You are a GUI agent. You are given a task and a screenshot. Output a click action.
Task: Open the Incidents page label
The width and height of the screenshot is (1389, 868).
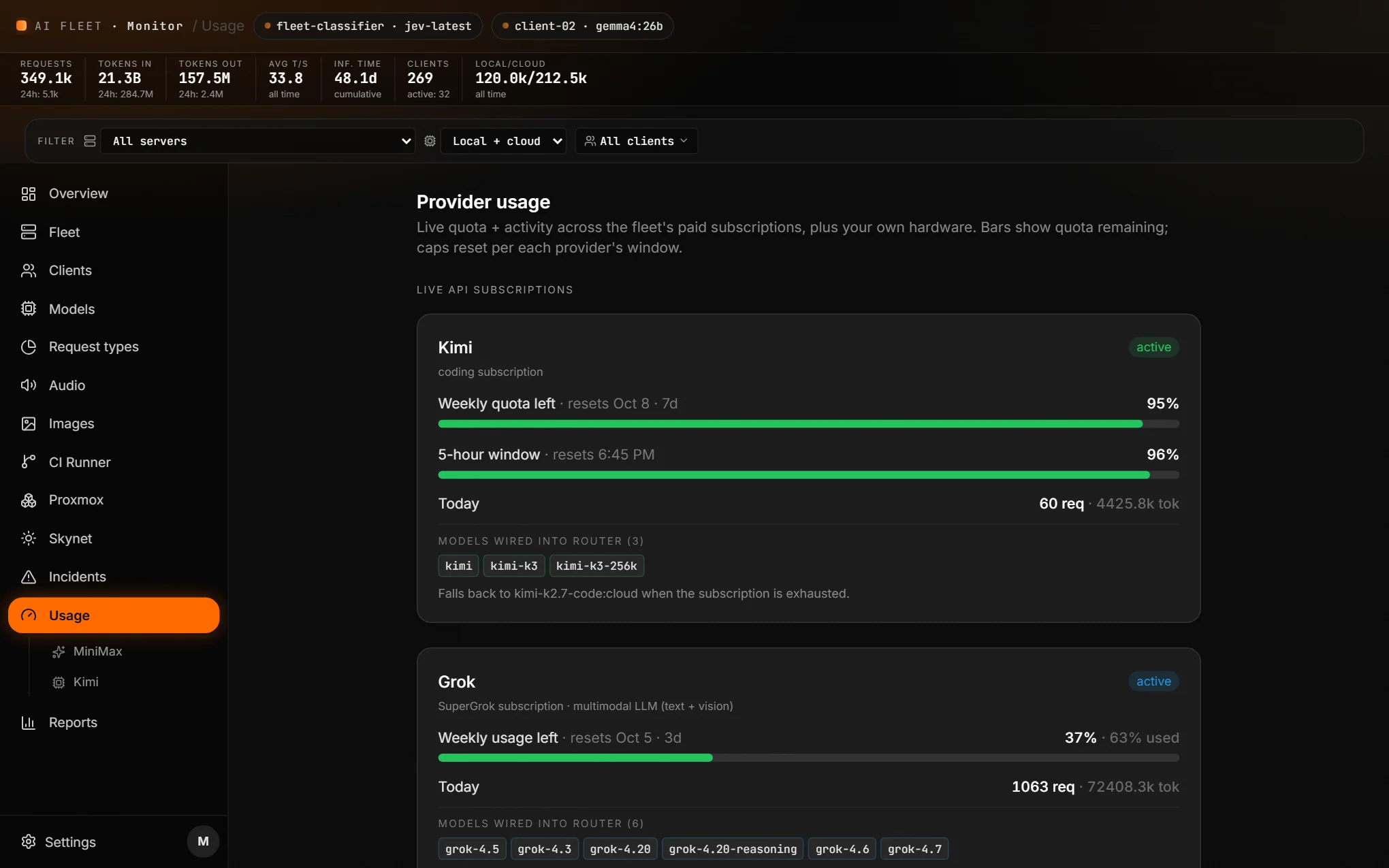(x=78, y=577)
